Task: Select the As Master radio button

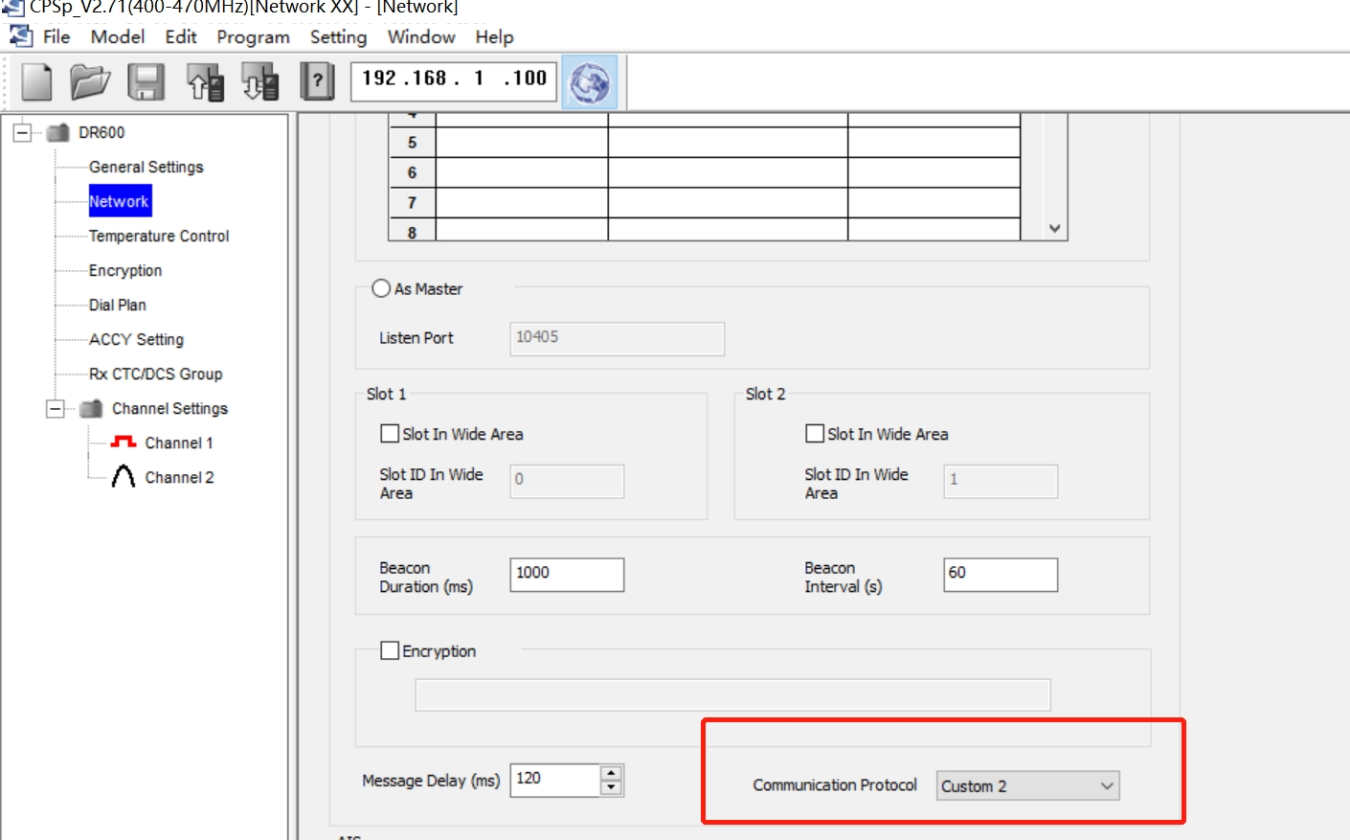Action: coord(381,289)
